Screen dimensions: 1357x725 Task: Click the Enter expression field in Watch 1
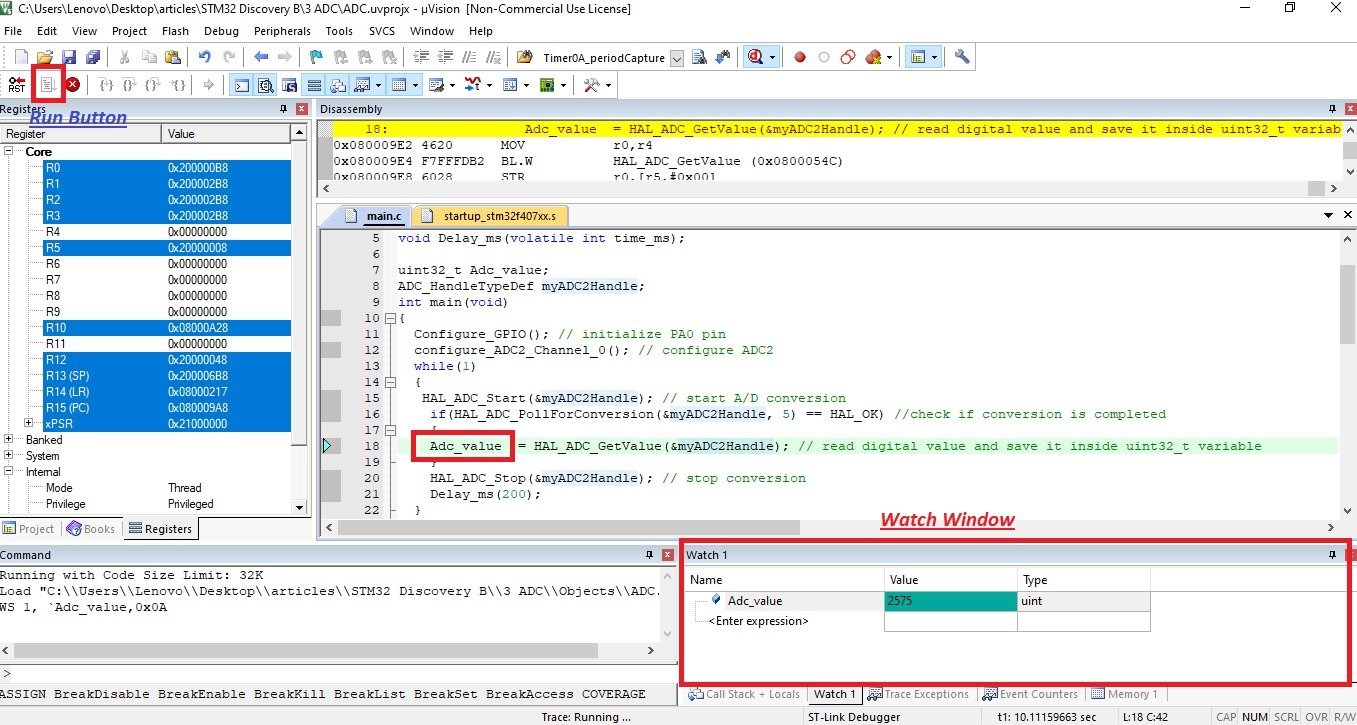click(x=758, y=621)
